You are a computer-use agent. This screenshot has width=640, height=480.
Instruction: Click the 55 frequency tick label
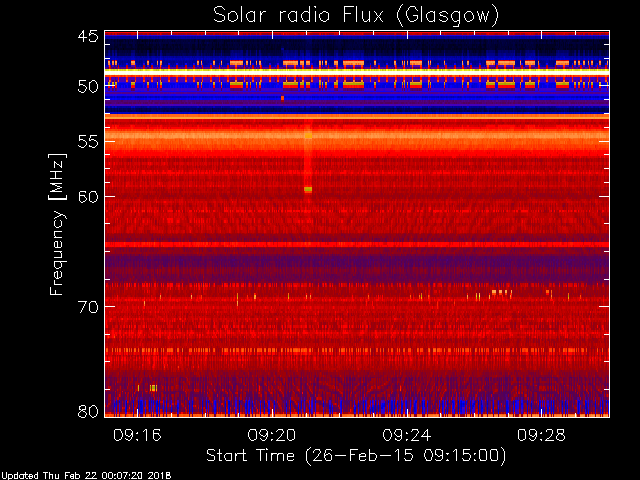pyautogui.click(x=88, y=142)
